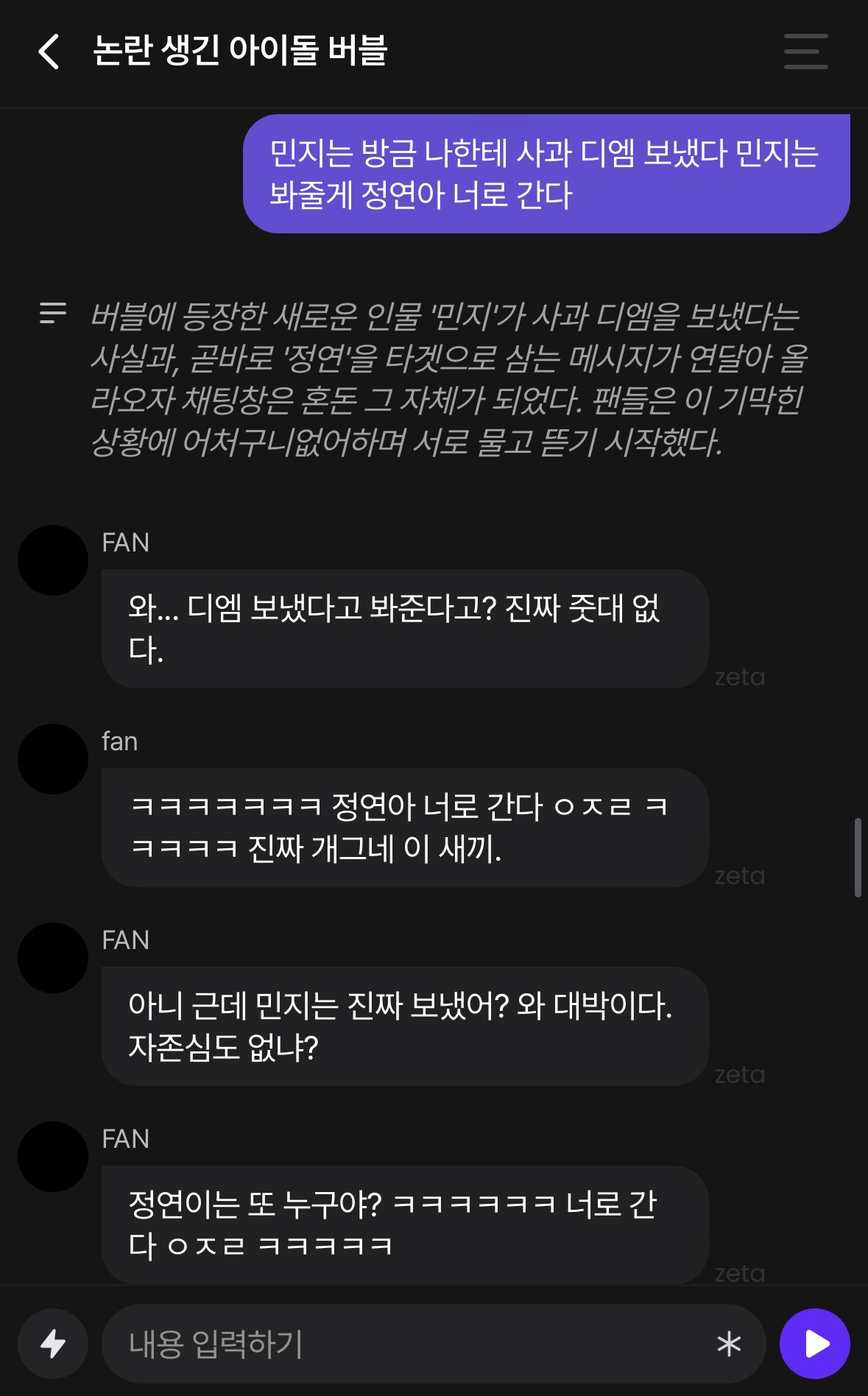Tap the '논란 생긴 아이돌 버블' chat title

[x=240, y=51]
